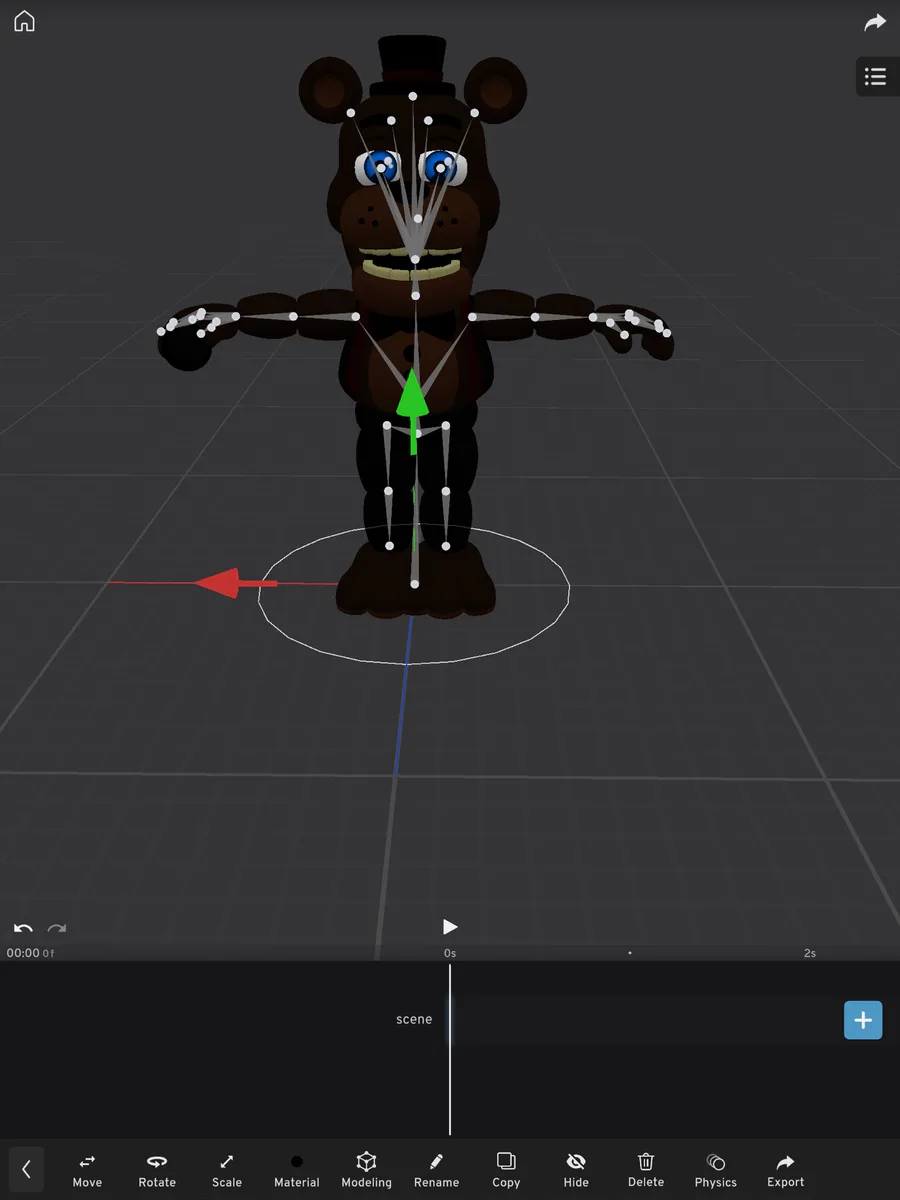
Task: Open the Material editor
Action: (297, 1170)
